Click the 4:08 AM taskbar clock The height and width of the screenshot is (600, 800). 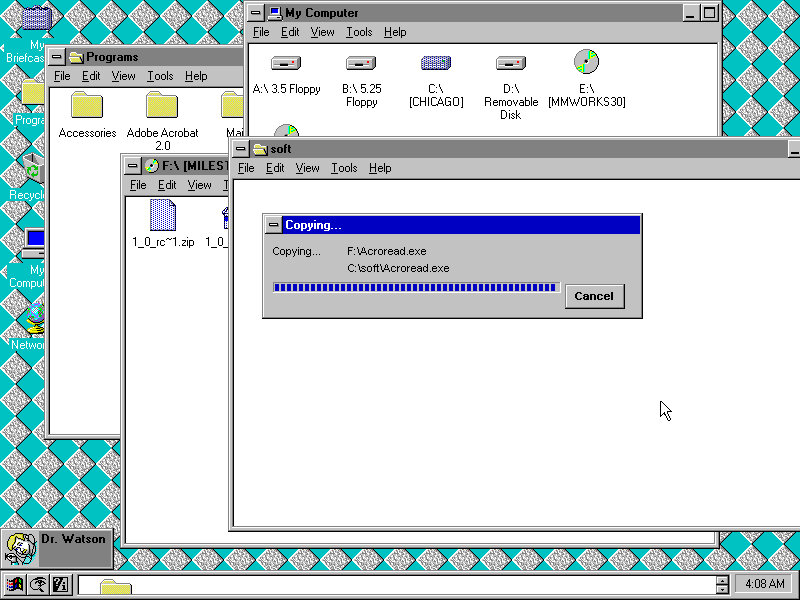click(763, 584)
